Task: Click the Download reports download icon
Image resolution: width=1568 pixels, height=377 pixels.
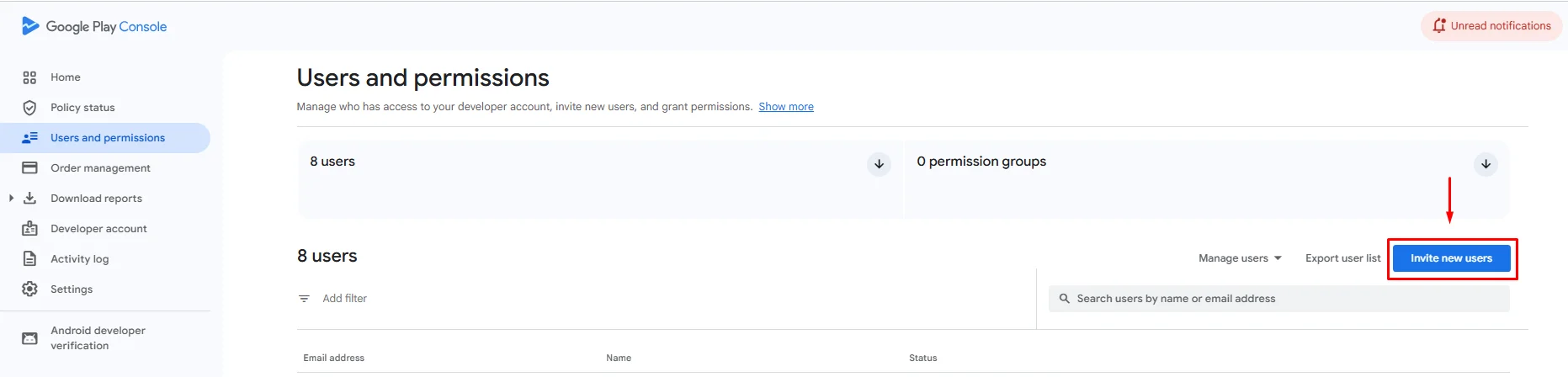Action: pos(29,199)
